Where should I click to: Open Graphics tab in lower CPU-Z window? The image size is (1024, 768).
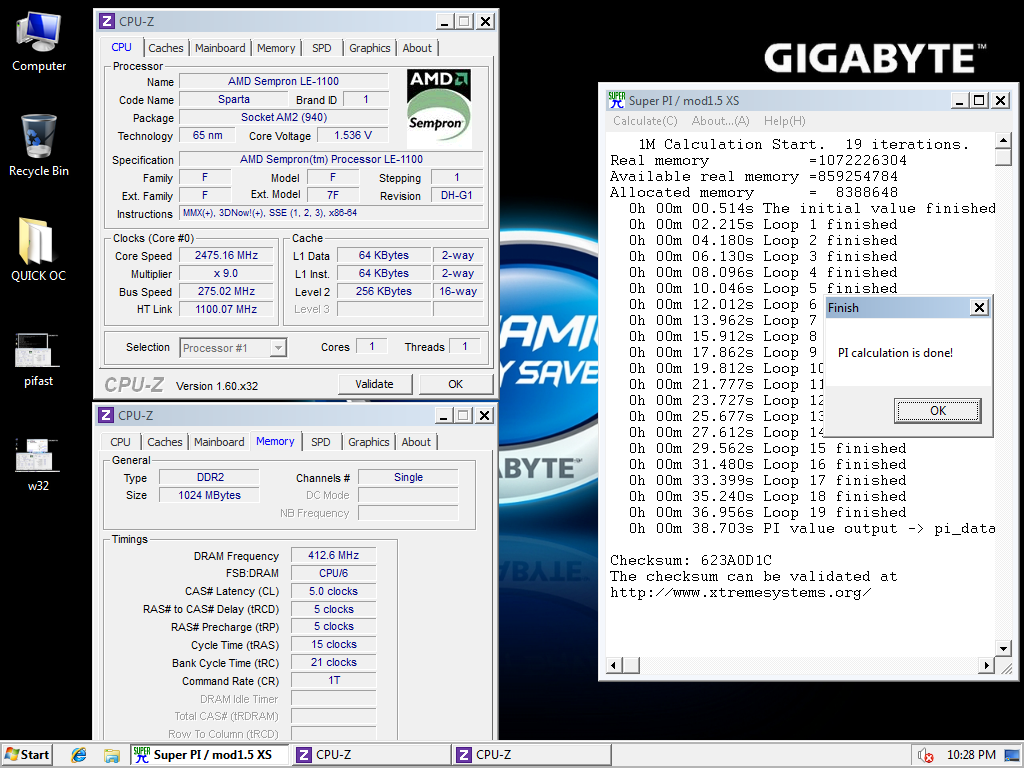(x=368, y=442)
